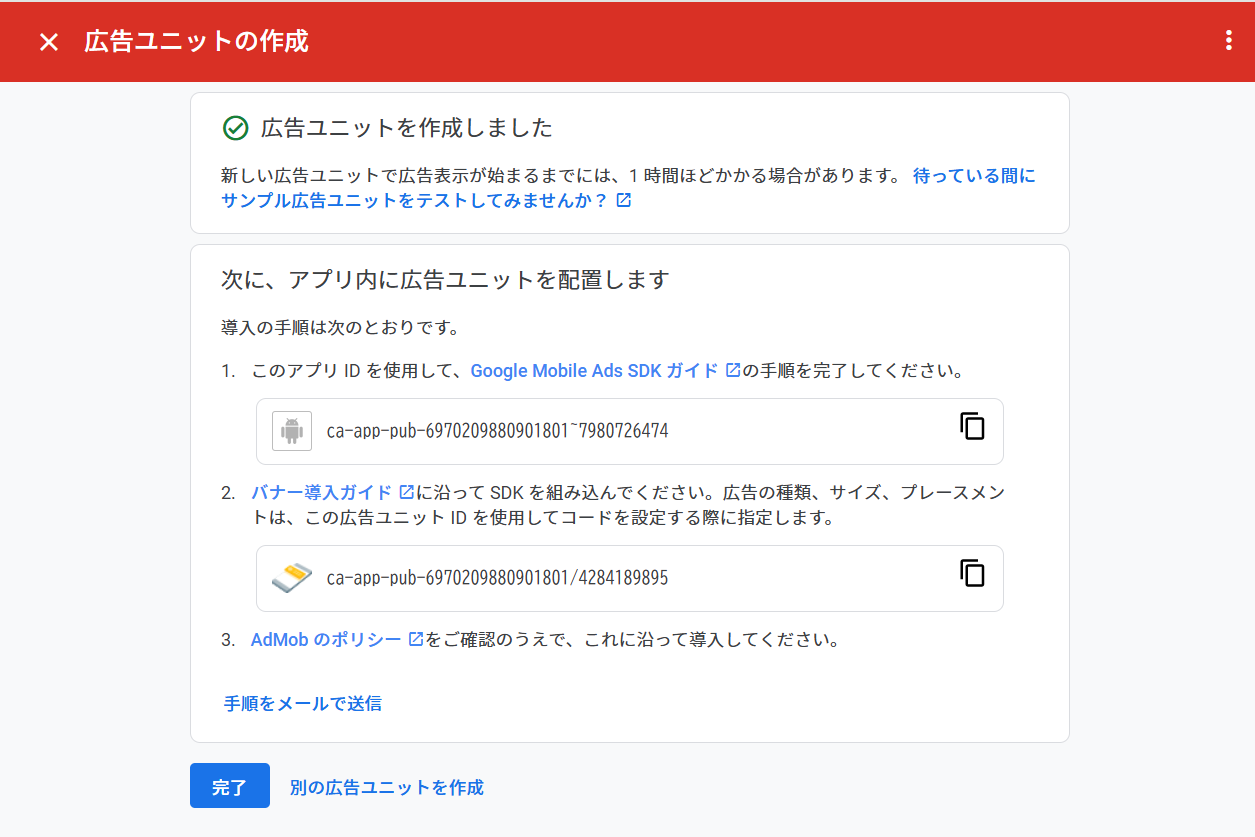Copy the ad unit ID to clipboard
Image resolution: width=1255 pixels, height=837 pixels.
[972, 573]
